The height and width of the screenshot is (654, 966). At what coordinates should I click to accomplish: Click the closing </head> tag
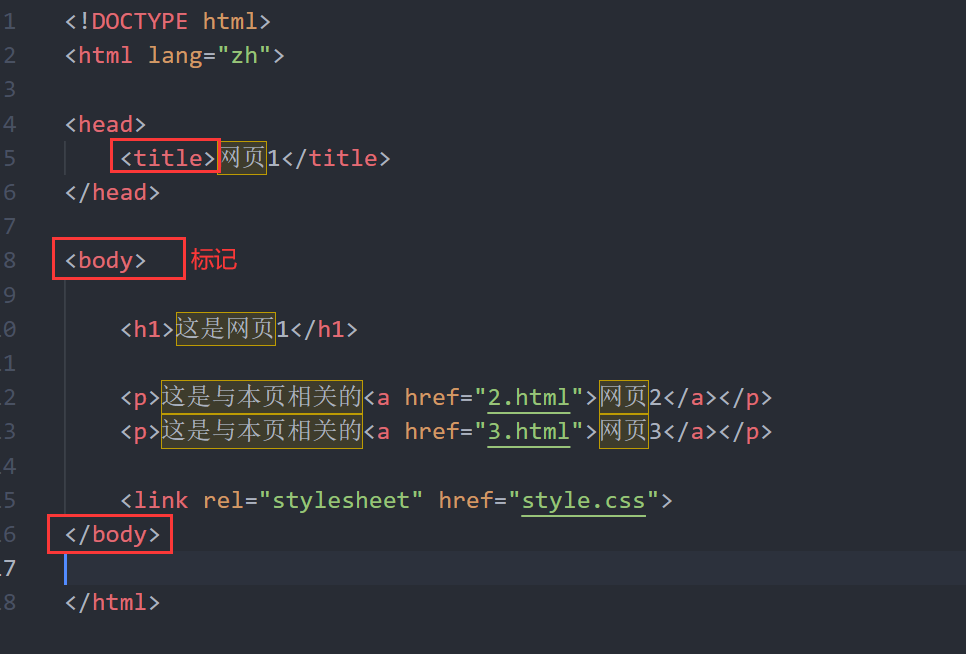pos(112,193)
